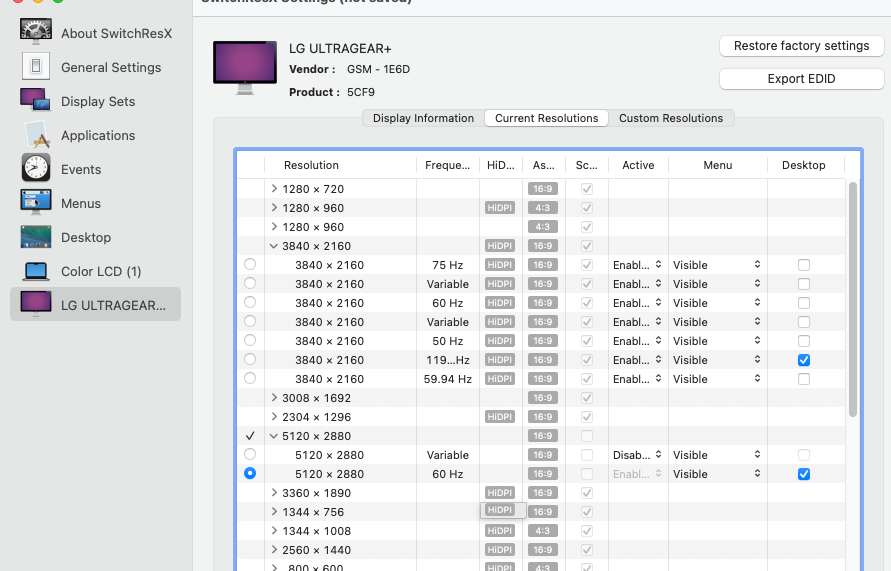
Task: Click the Applications sidebar icon
Action: coord(38,135)
